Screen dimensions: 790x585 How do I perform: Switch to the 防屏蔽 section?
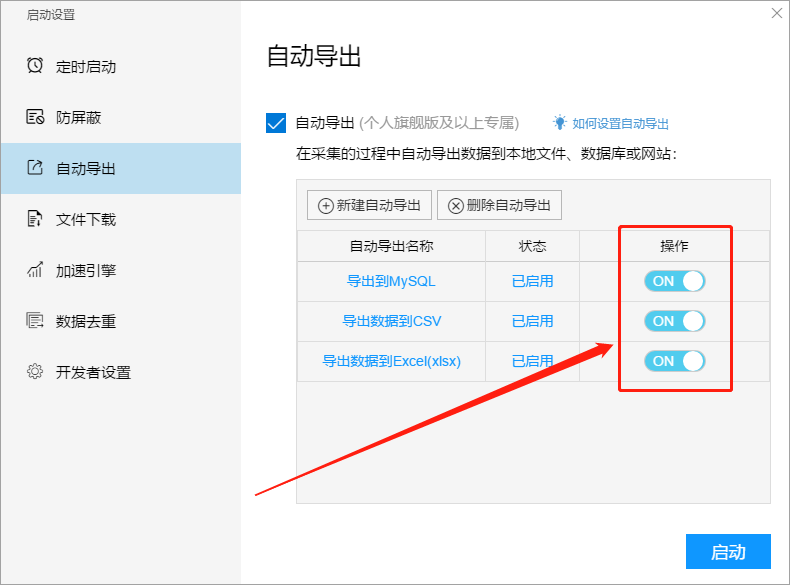click(x=121, y=117)
